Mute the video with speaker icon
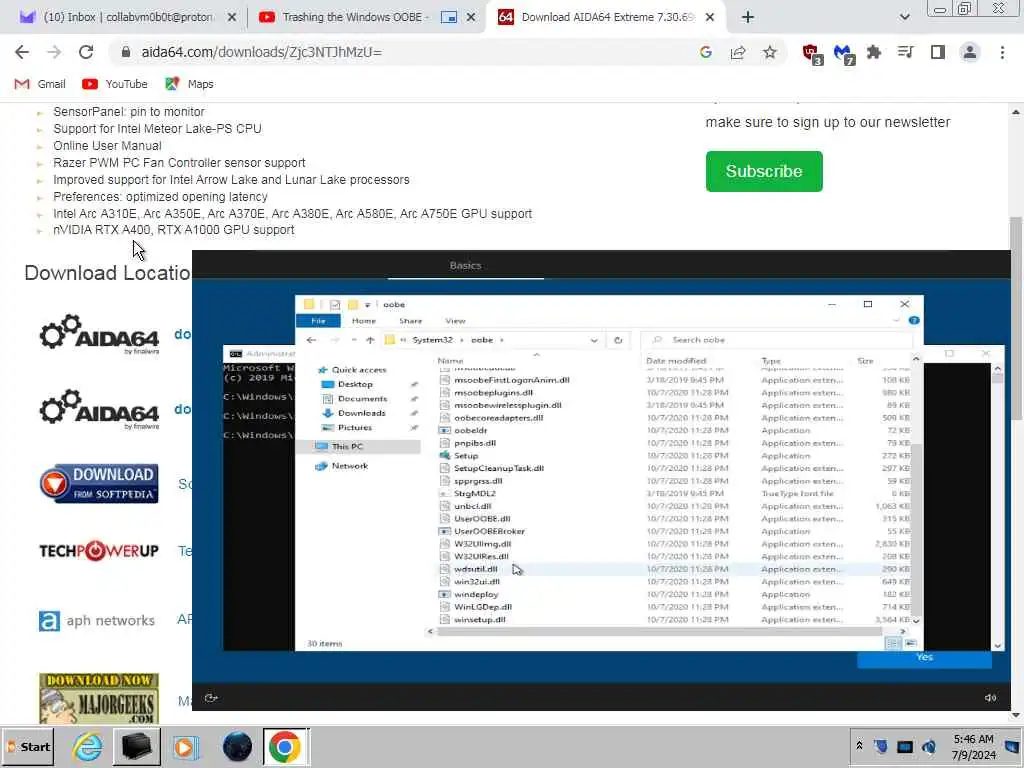The image size is (1024, 768). click(991, 698)
